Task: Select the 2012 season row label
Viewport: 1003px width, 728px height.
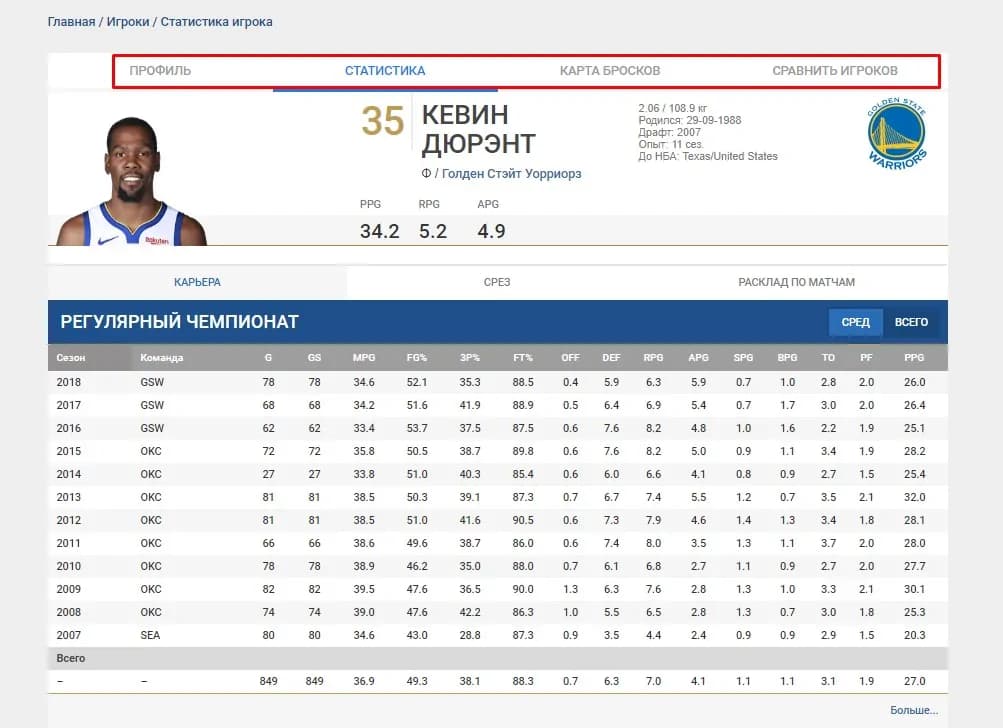Action: click(68, 520)
